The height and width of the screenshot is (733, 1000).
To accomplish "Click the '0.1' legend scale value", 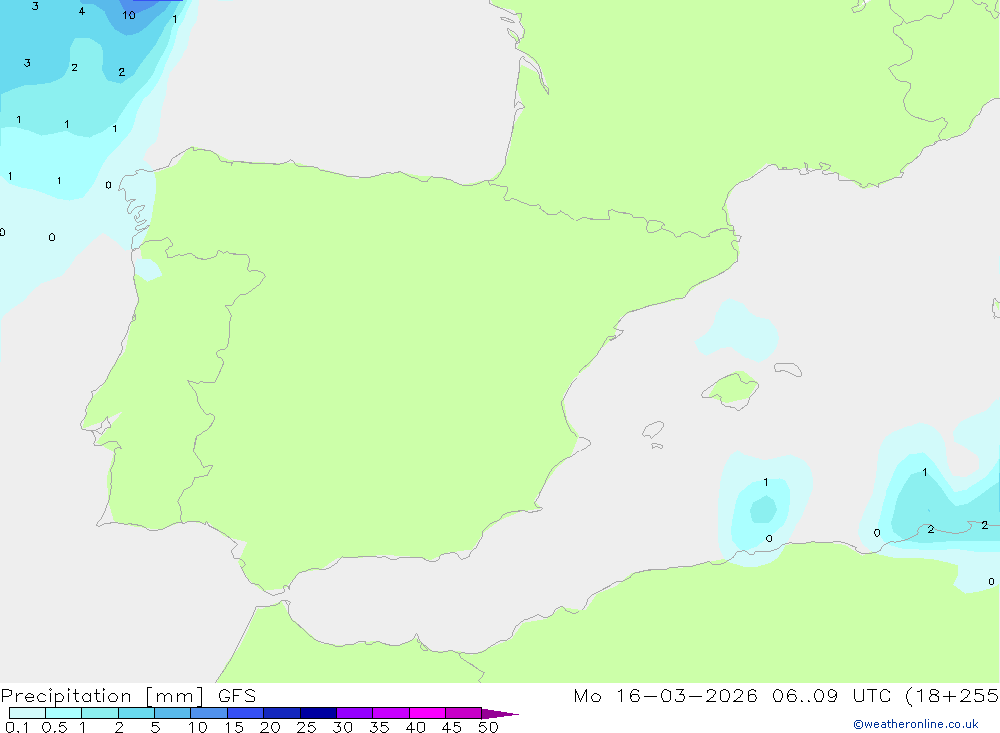I will pyautogui.click(x=17, y=727).
